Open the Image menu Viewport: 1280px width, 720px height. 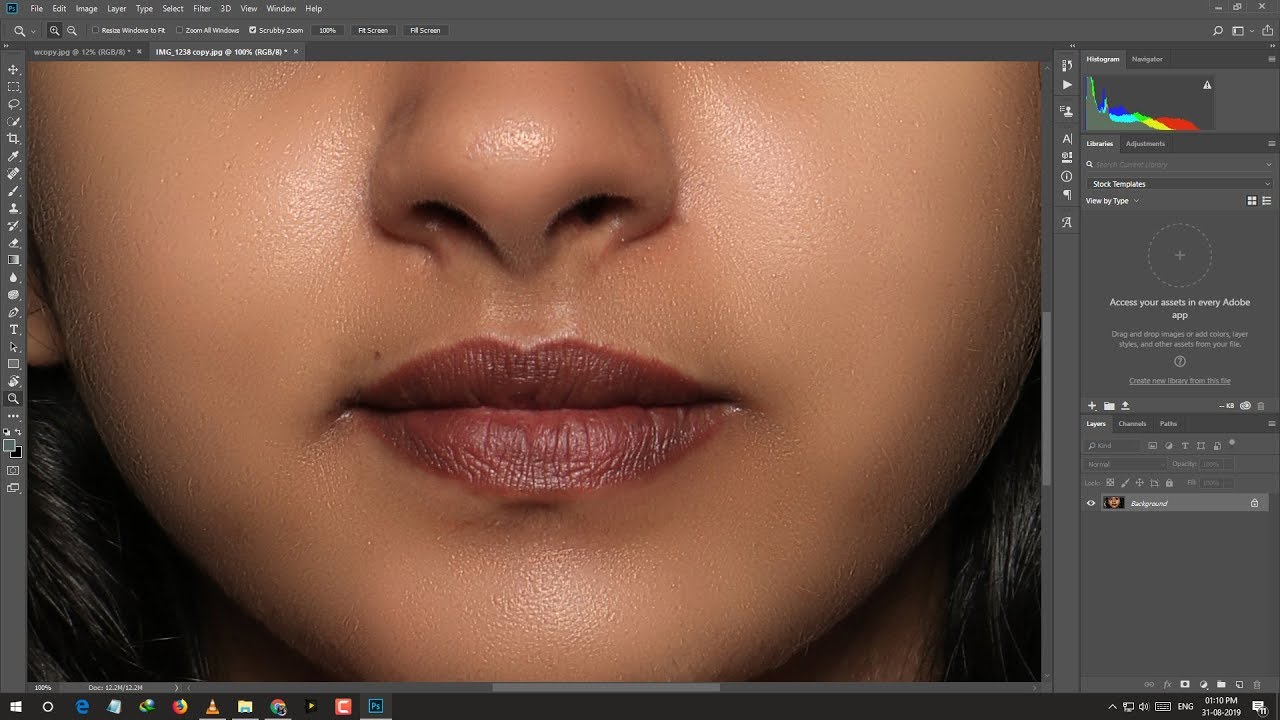click(87, 8)
